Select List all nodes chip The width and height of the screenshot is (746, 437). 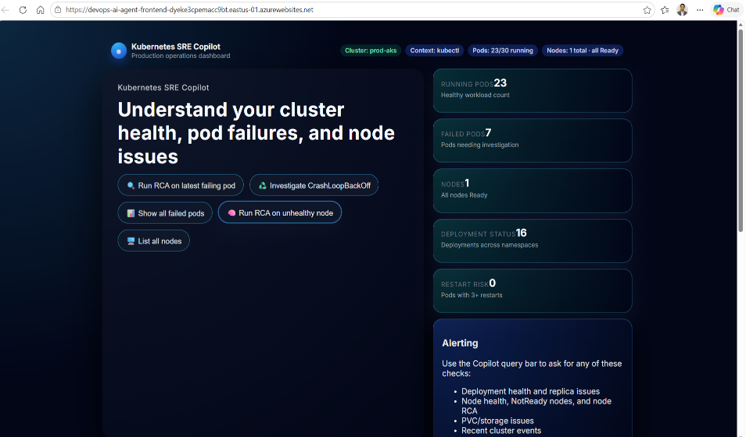click(x=154, y=241)
